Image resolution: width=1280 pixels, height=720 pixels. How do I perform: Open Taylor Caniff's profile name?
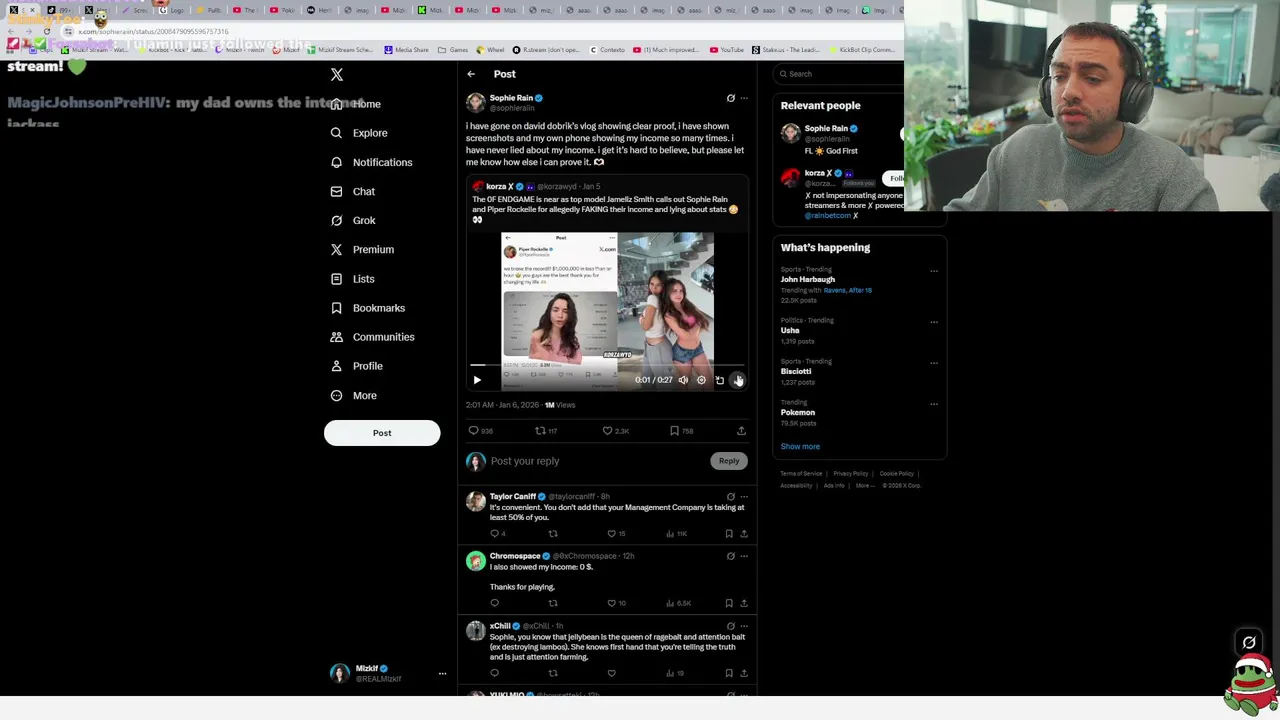513,497
